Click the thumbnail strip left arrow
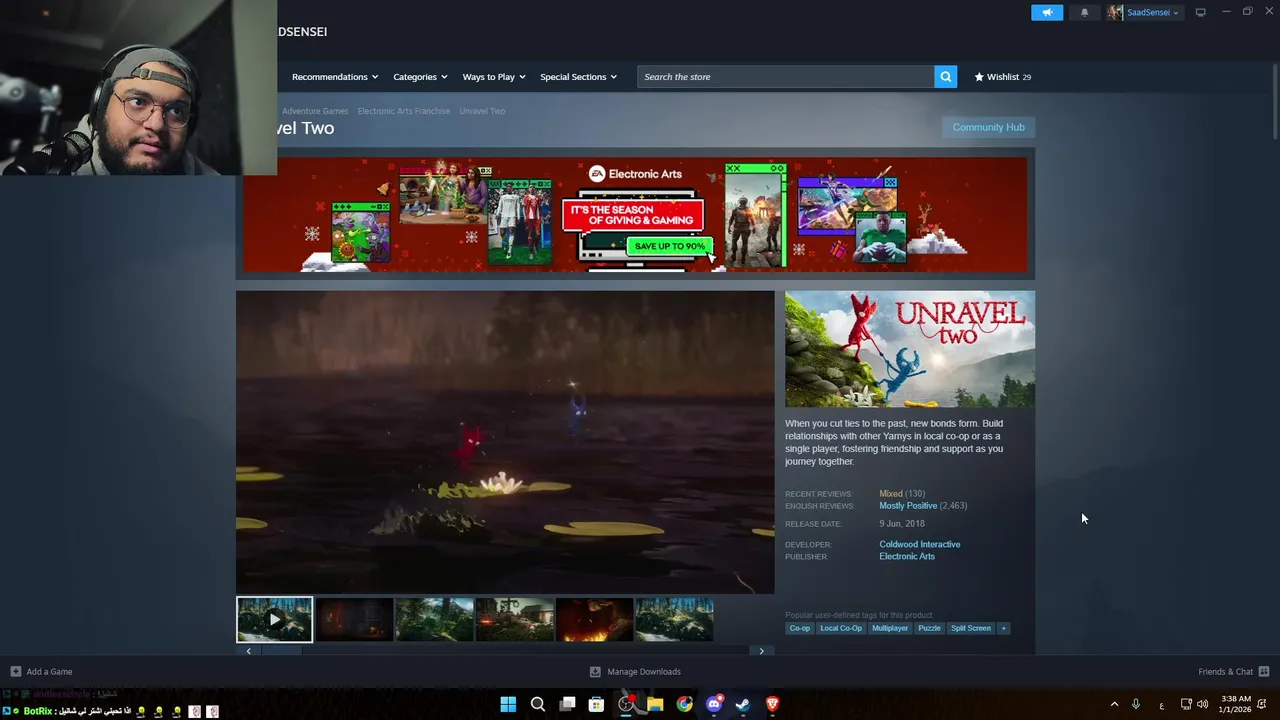Screen dimensions: 1280x720 (249, 651)
